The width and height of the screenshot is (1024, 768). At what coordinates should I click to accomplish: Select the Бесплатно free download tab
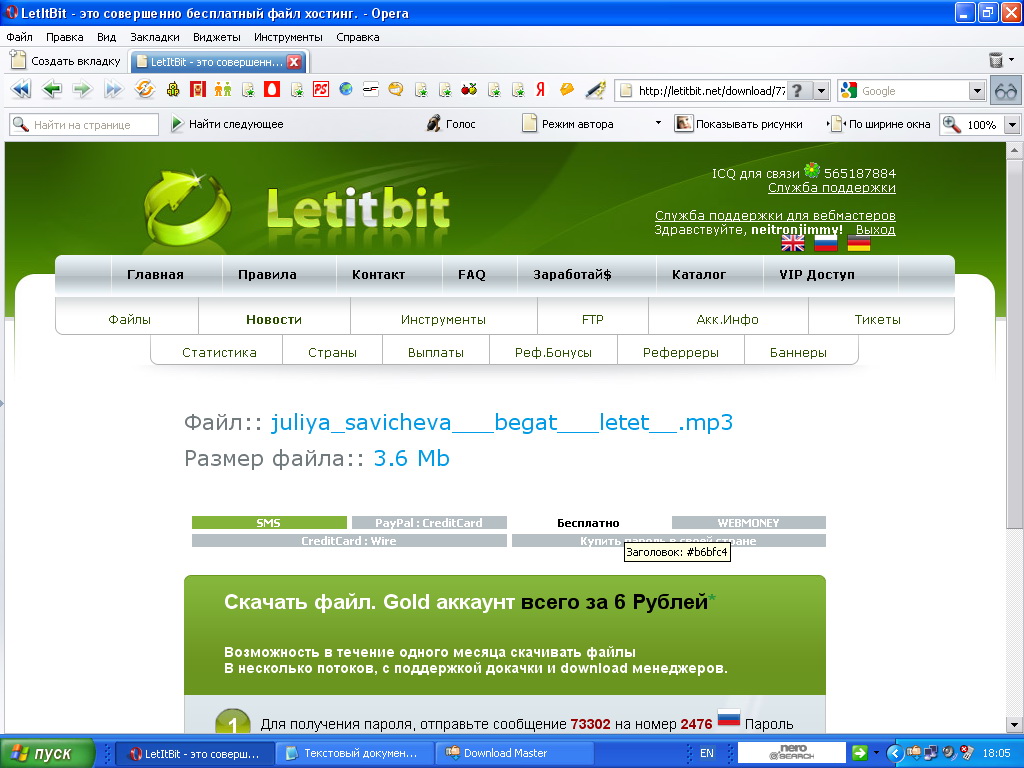tap(588, 522)
